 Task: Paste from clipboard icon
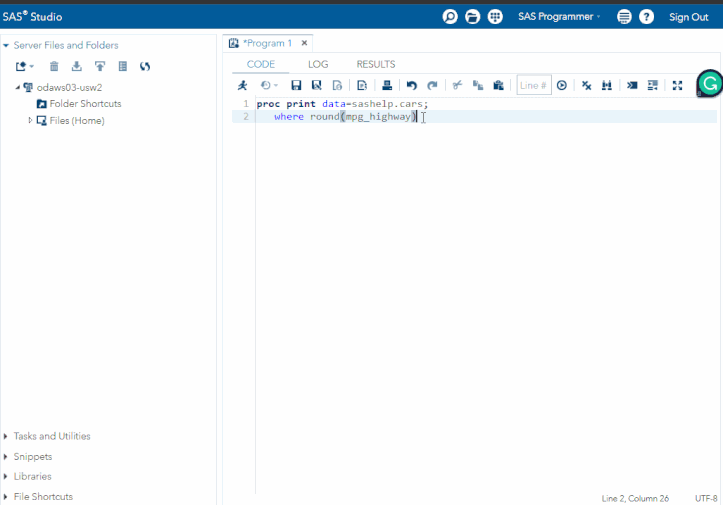pyautogui.click(x=498, y=85)
